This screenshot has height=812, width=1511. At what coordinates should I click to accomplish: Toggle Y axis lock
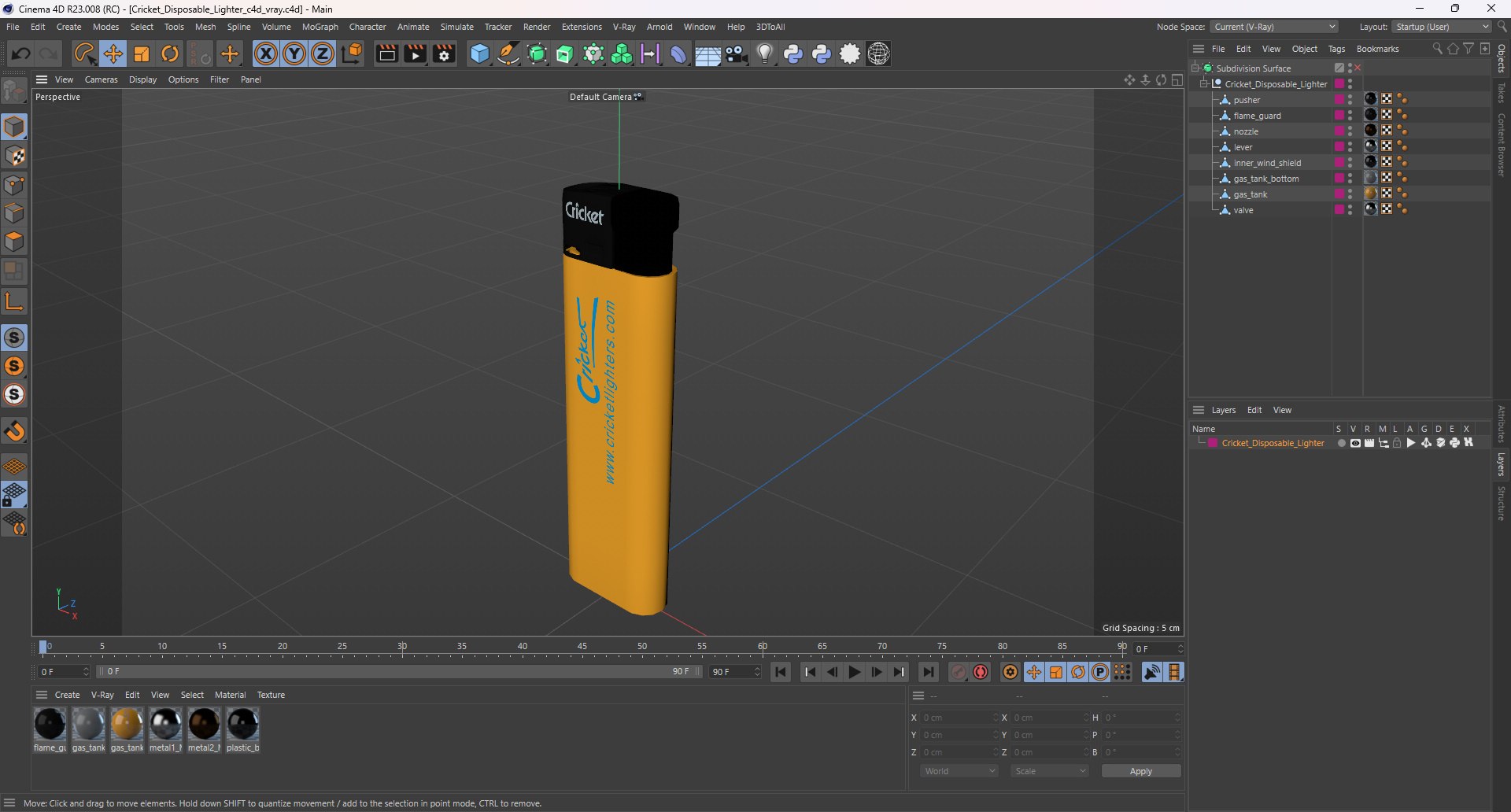pyautogui.click(x=294, y=54)
